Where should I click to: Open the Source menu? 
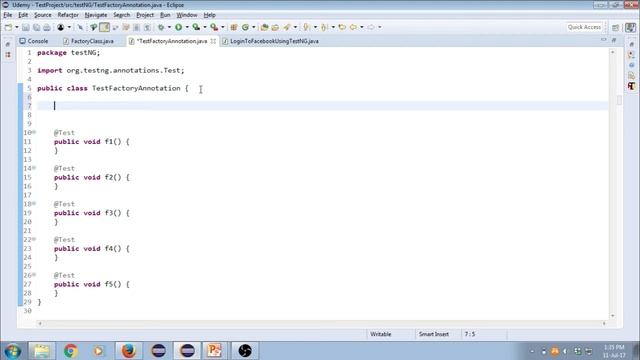(x=42, y=15)
